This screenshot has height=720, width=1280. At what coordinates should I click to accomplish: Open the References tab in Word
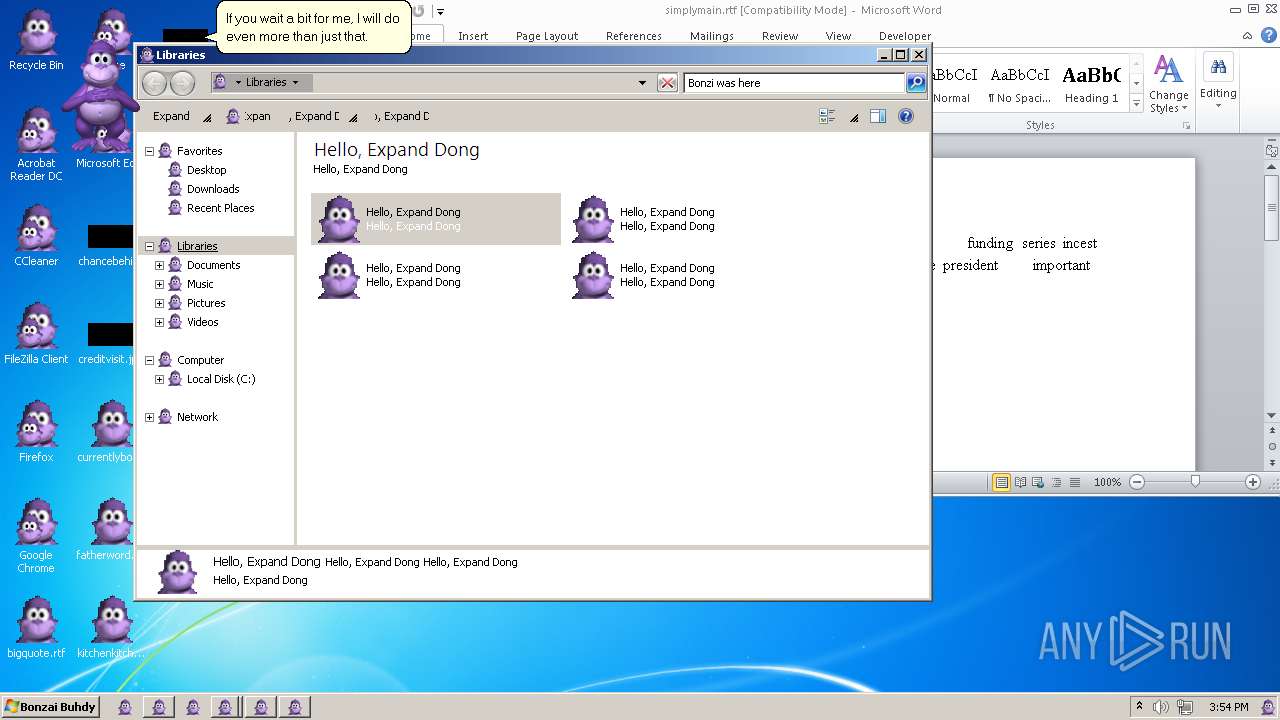pyautogui.click(x=634, y=36)
